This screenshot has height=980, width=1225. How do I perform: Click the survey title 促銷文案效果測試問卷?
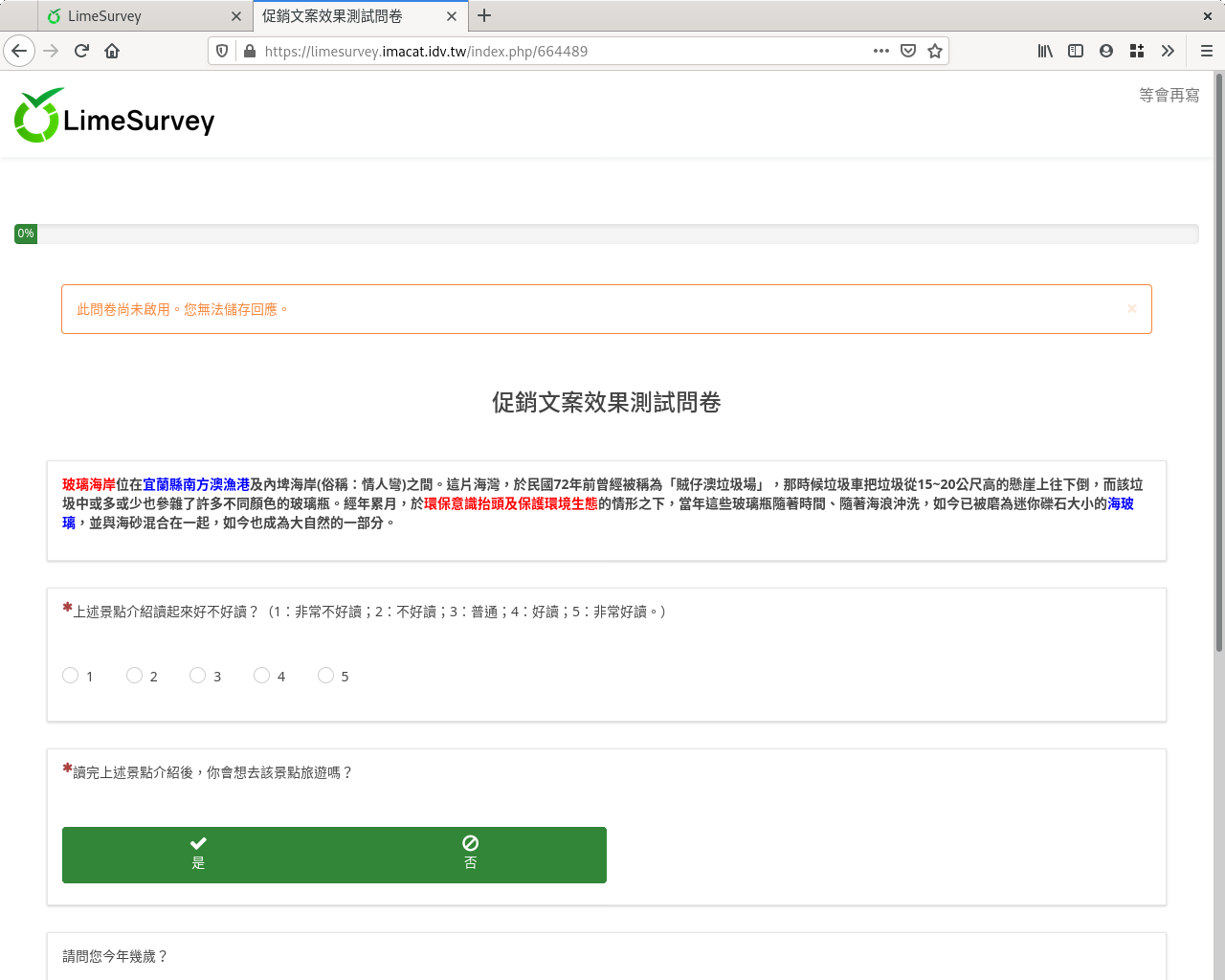click(607, 402)
